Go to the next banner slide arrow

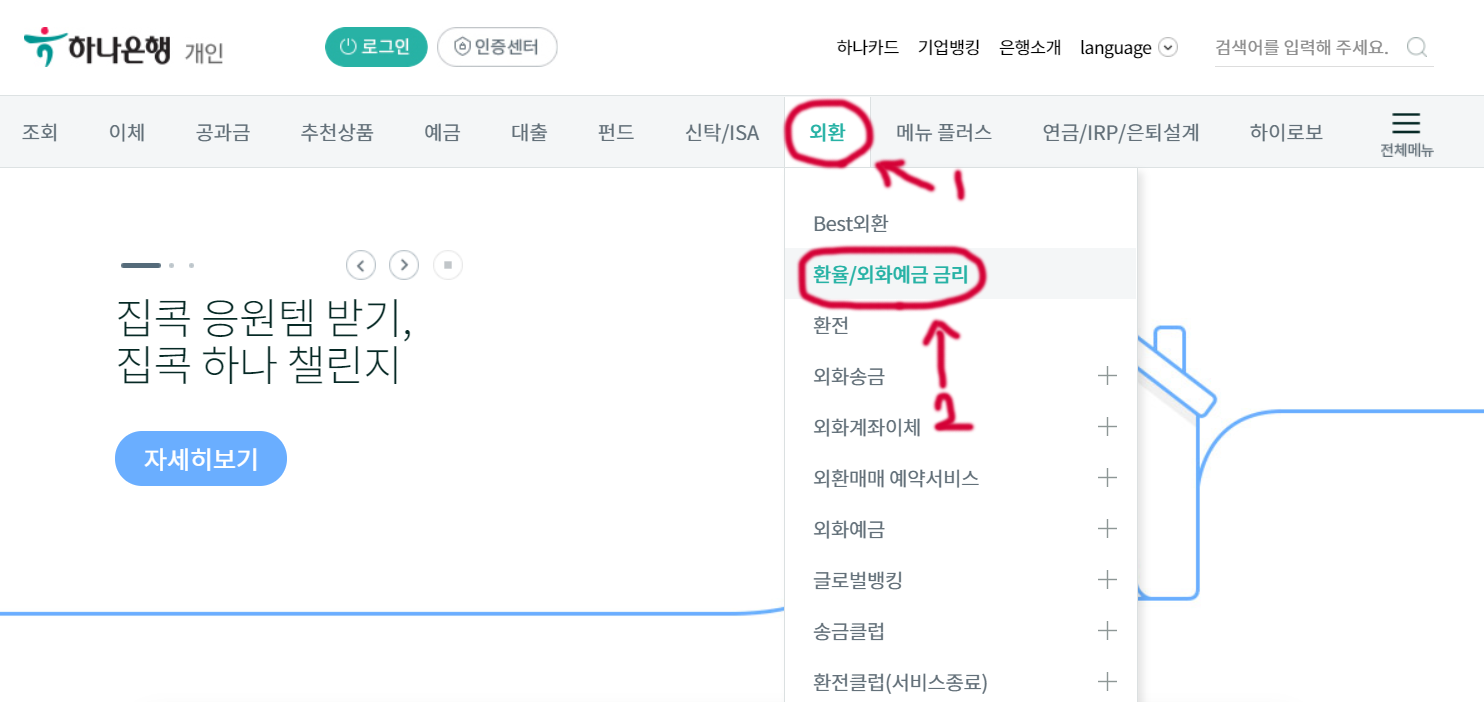[404, 265]
